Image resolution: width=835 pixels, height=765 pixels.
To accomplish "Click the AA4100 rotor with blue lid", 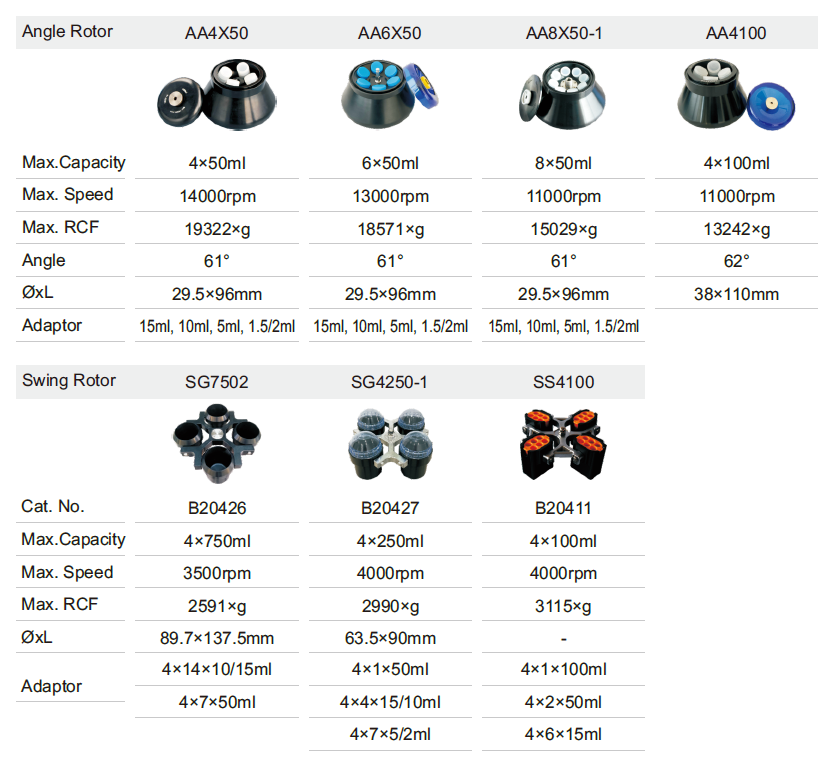I will click(736, 94).
